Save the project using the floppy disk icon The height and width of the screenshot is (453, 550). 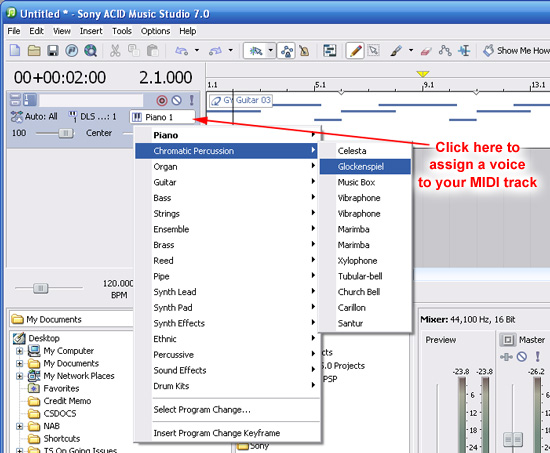click(x=53, y=51)
